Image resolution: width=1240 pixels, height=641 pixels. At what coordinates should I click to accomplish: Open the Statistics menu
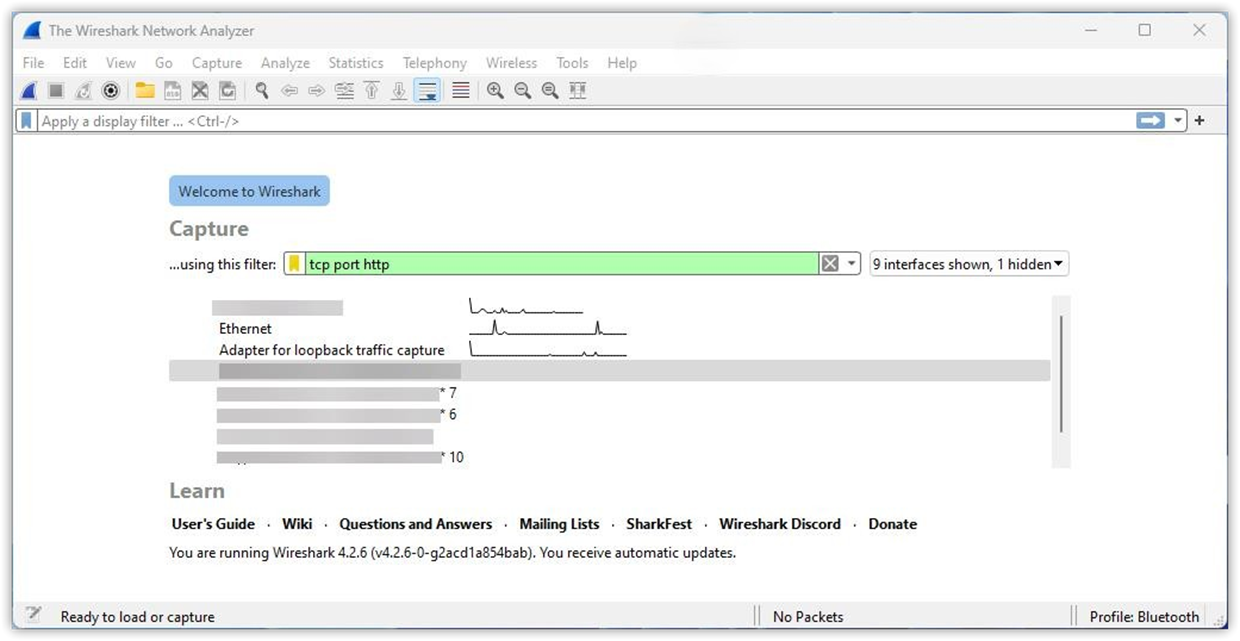coord(356,63)
